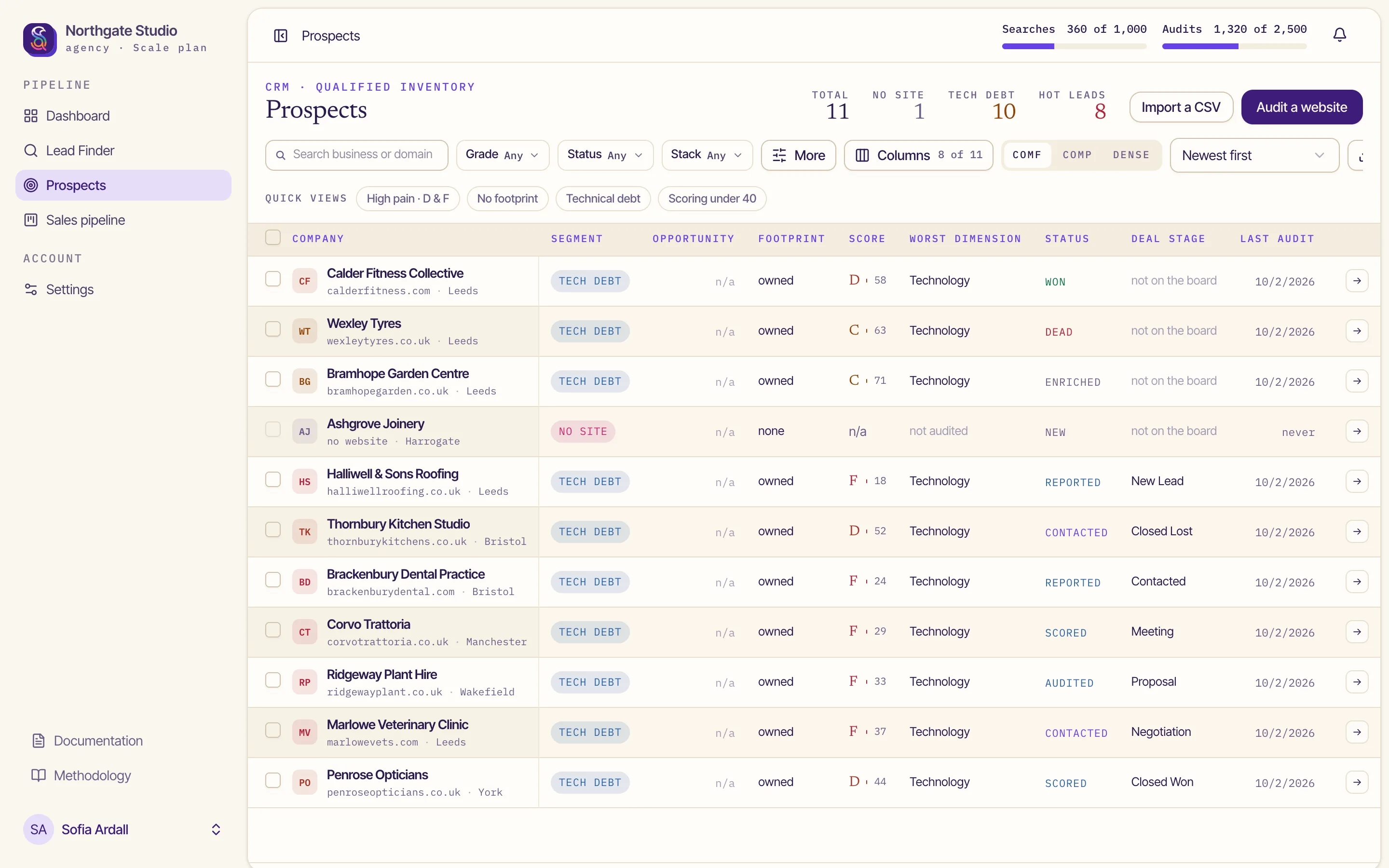This screenshot has height=868, width=1389.
Task: Expand the Columns 8 of 11 chooser
Action: 918,155
